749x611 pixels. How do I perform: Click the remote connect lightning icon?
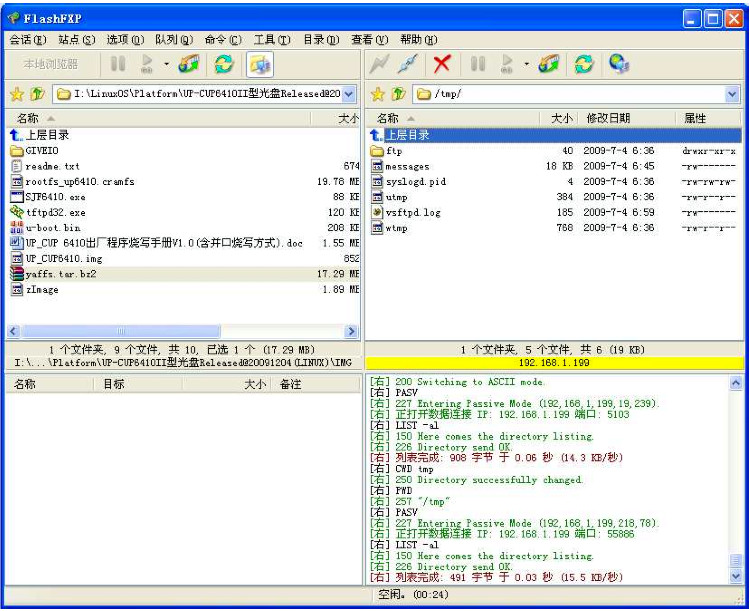point(380,64)
